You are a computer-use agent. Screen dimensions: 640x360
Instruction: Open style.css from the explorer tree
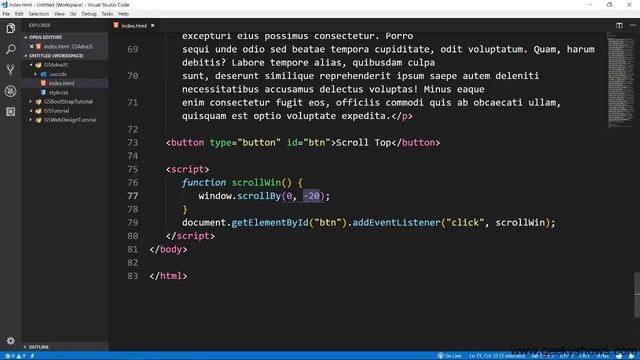(x=58, y=93)
